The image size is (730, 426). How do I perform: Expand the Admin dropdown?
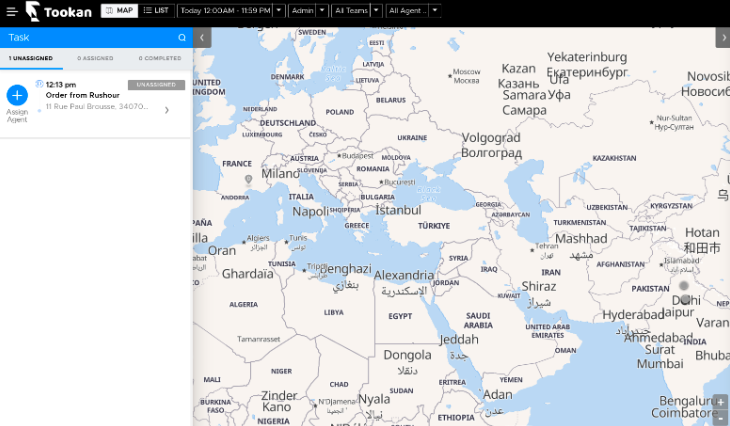click(x=322, y=11)
